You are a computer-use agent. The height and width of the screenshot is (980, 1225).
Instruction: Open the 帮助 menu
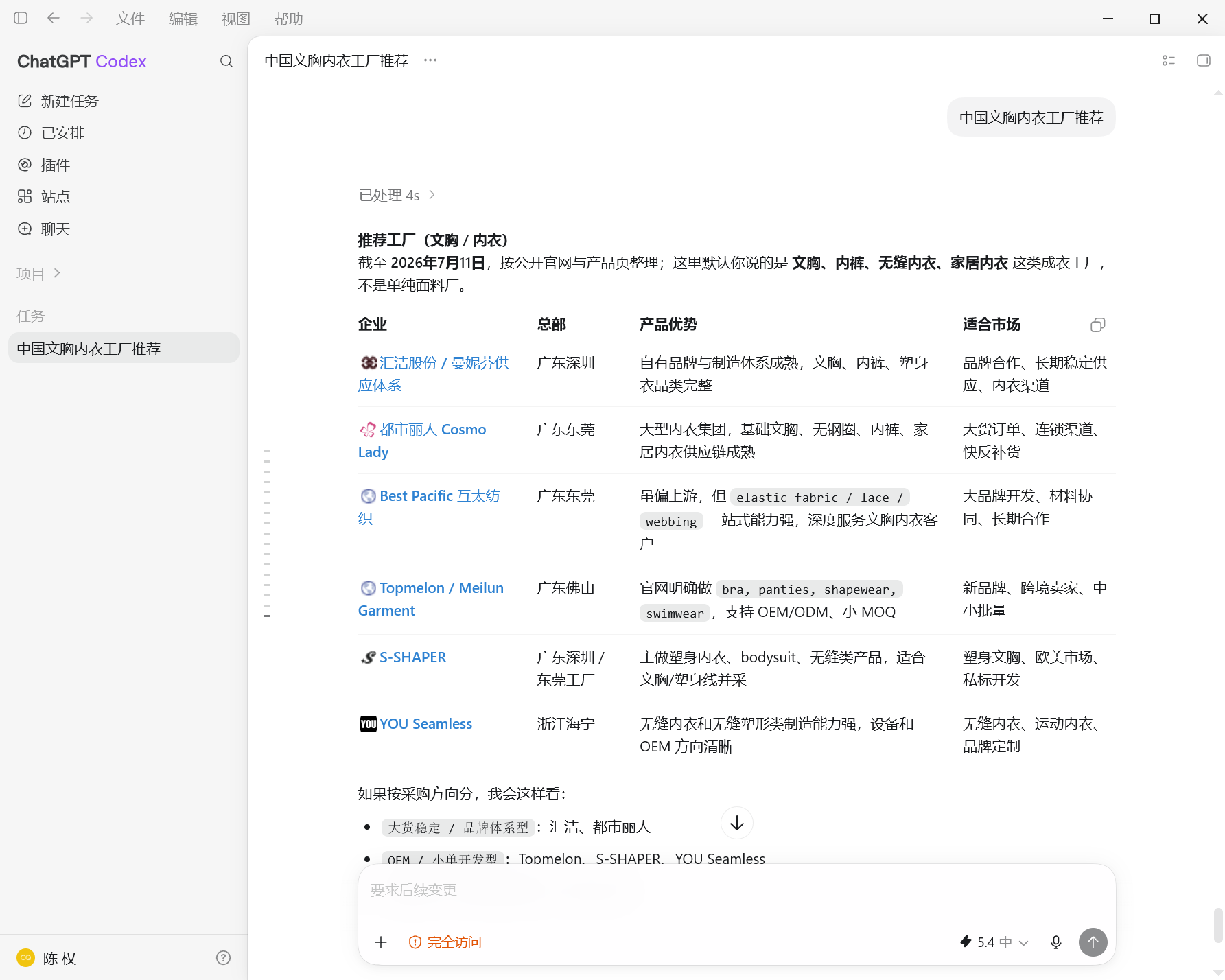click(x=289, y=19)
